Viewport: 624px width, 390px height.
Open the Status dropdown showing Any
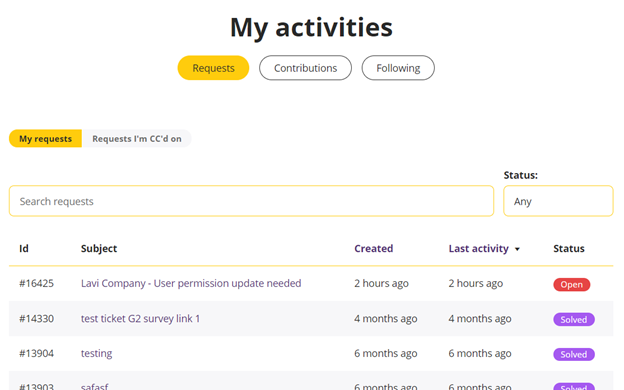[x=558, y=201]
